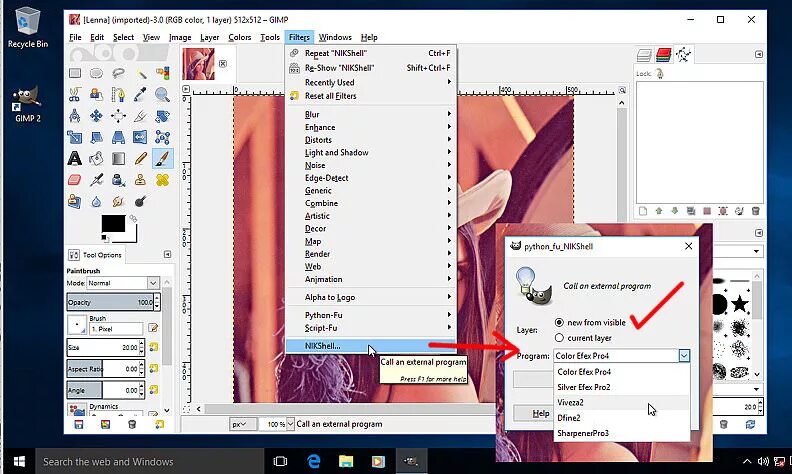This screenshot has height=474, width=792.
Task: Expand the Blur submenu
Action: (371, 115)
